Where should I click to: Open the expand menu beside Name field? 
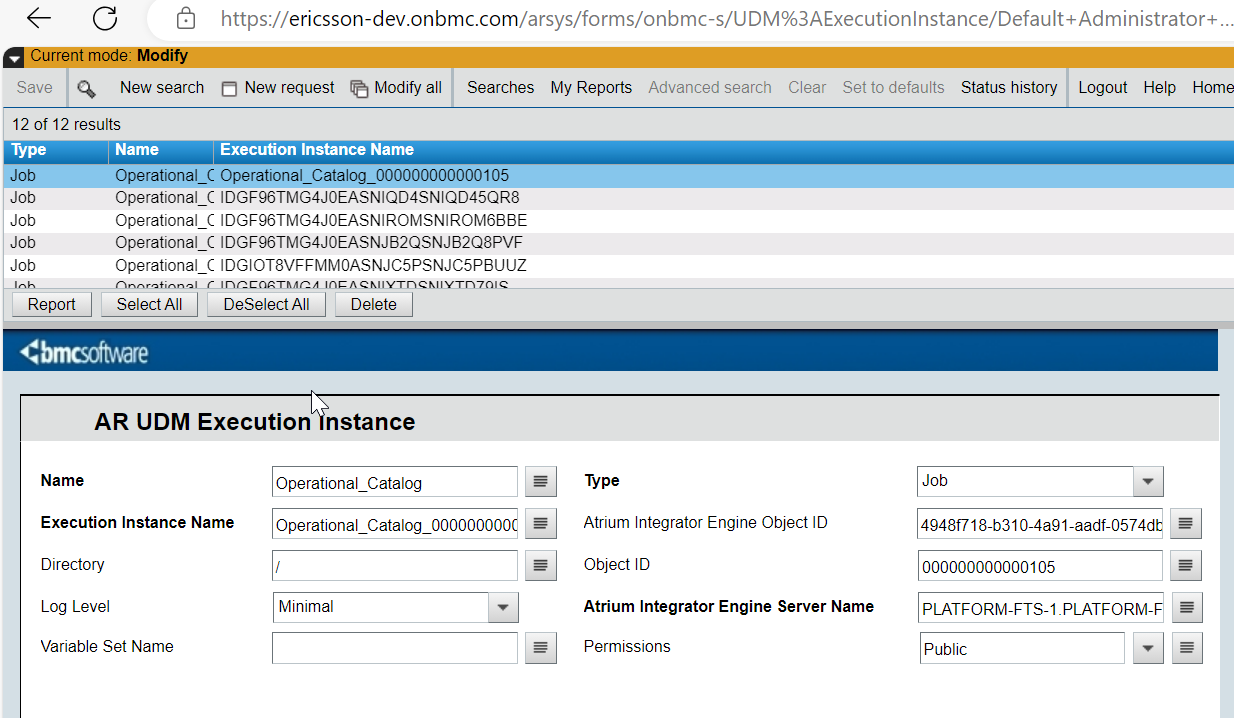pyautogui.click(x=540, y=482)
